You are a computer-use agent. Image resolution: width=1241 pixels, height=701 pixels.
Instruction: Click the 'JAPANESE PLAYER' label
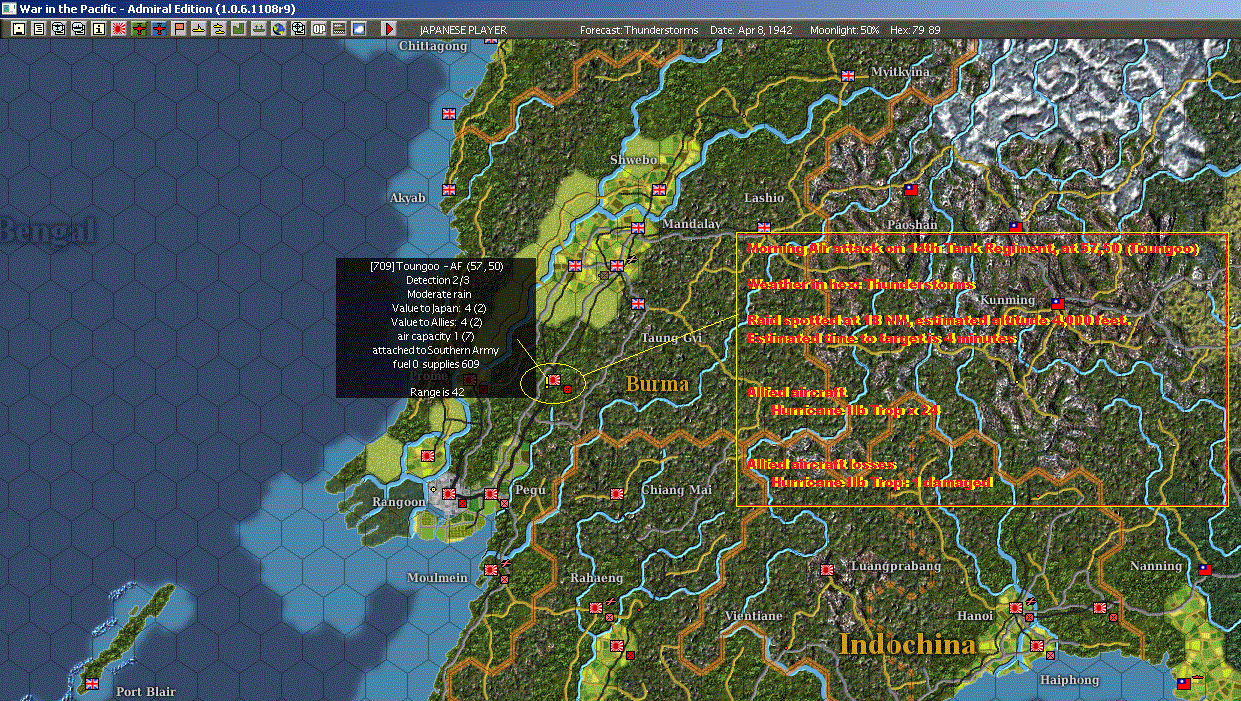pos(463,30)
